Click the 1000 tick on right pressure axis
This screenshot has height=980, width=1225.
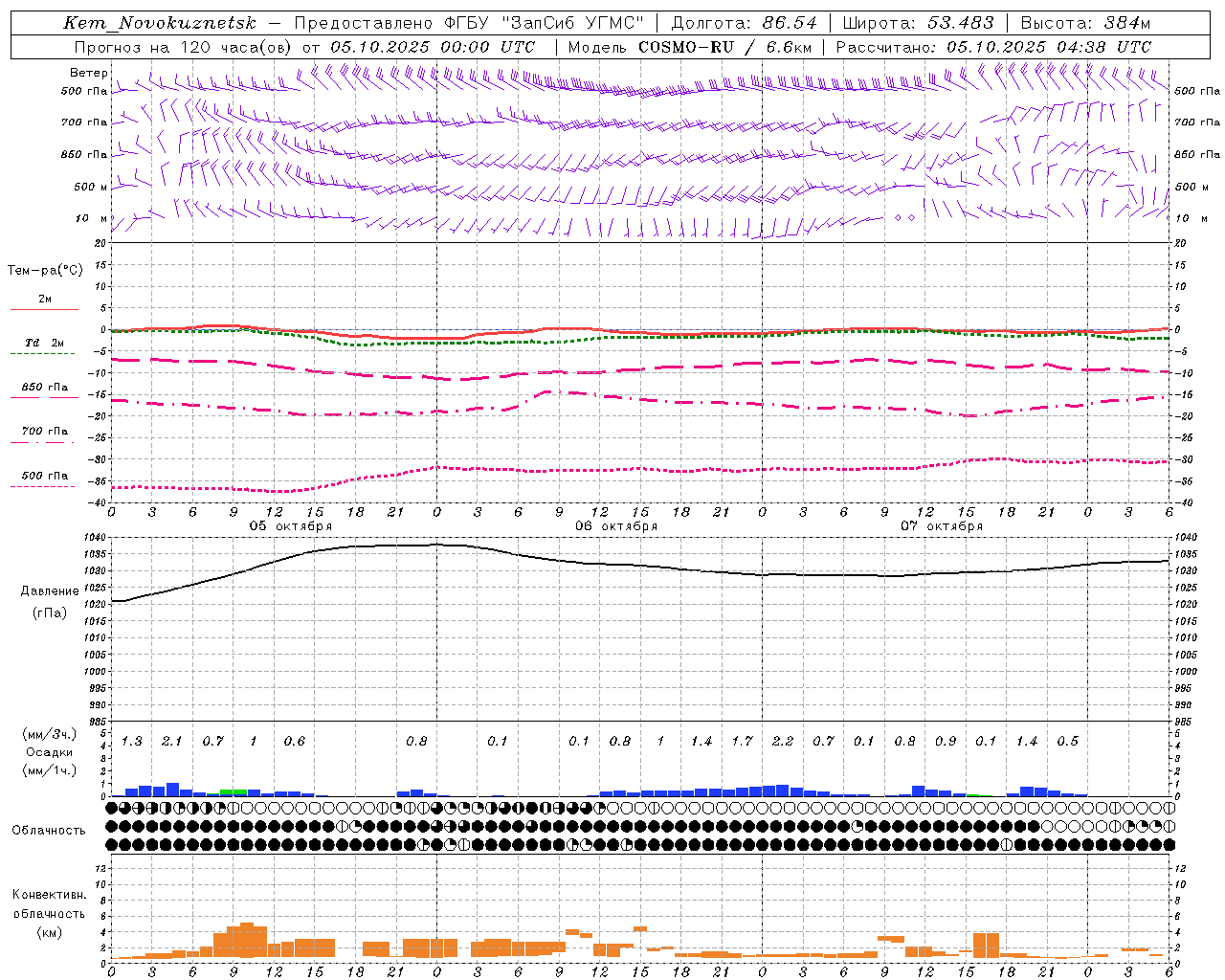[x=1185, y=672]
